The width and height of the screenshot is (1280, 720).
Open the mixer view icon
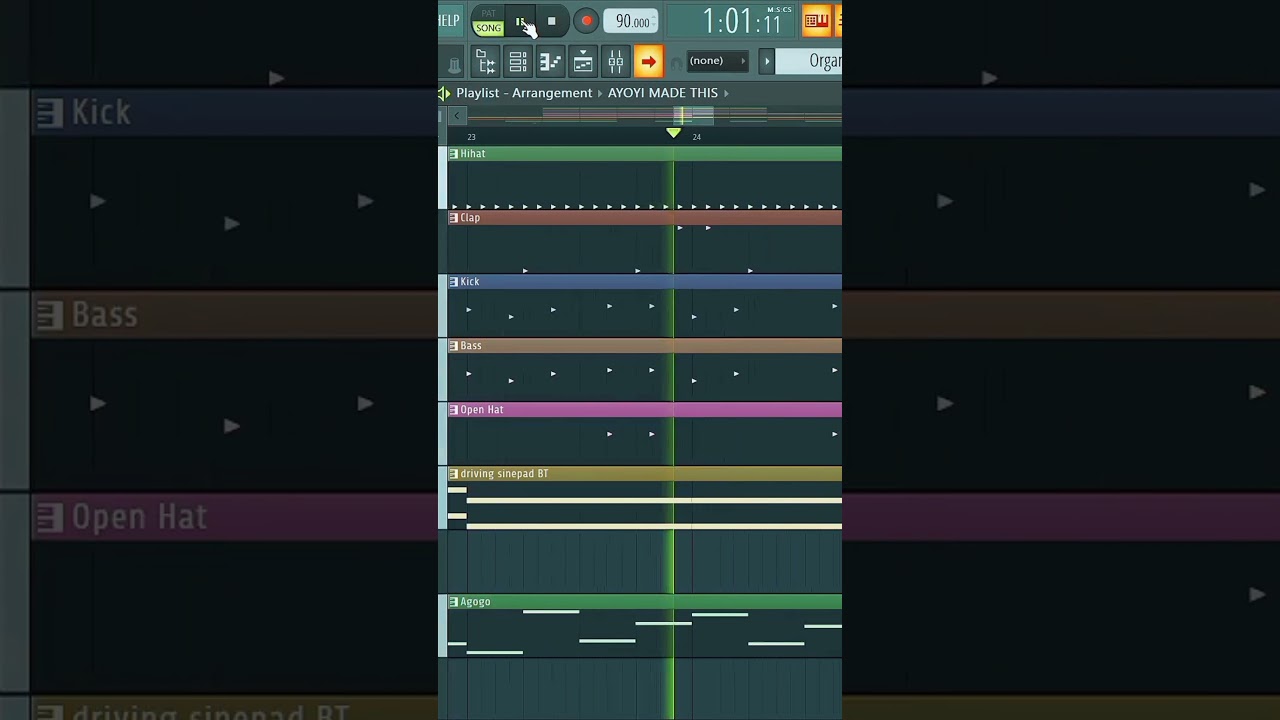(x=616, y=62)
